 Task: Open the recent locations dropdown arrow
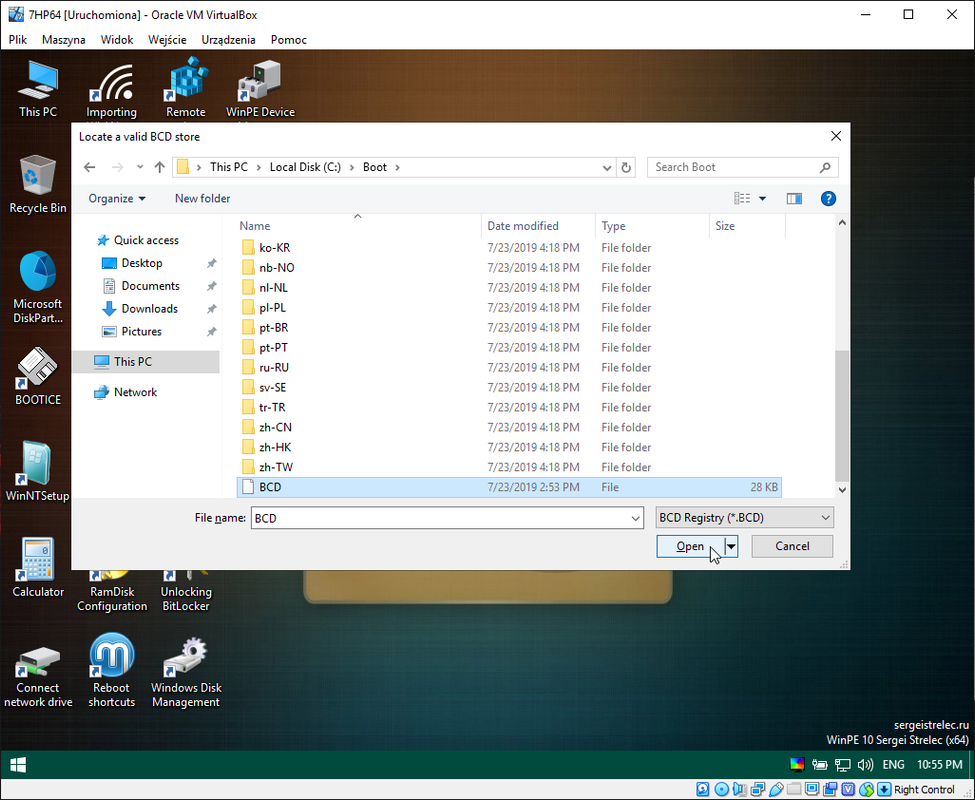click(x=140, y=167)
